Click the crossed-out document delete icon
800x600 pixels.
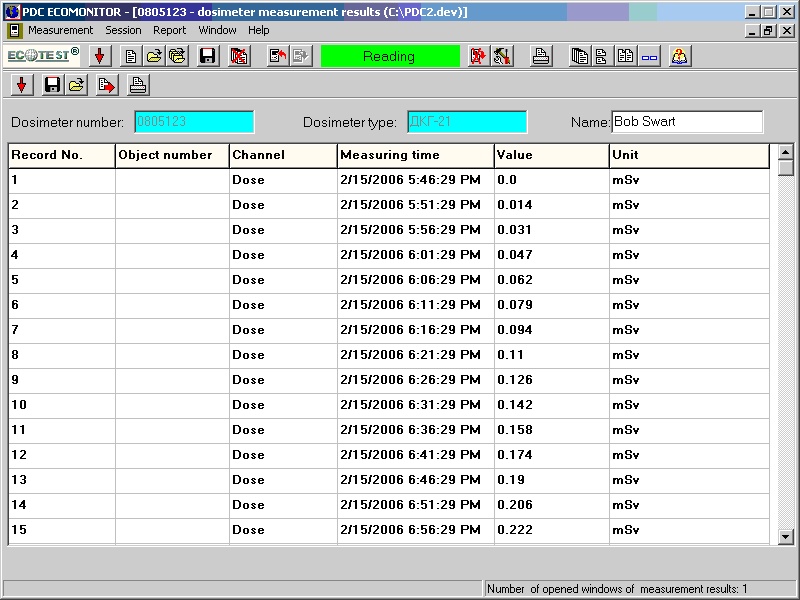click(x=239, y=56)
